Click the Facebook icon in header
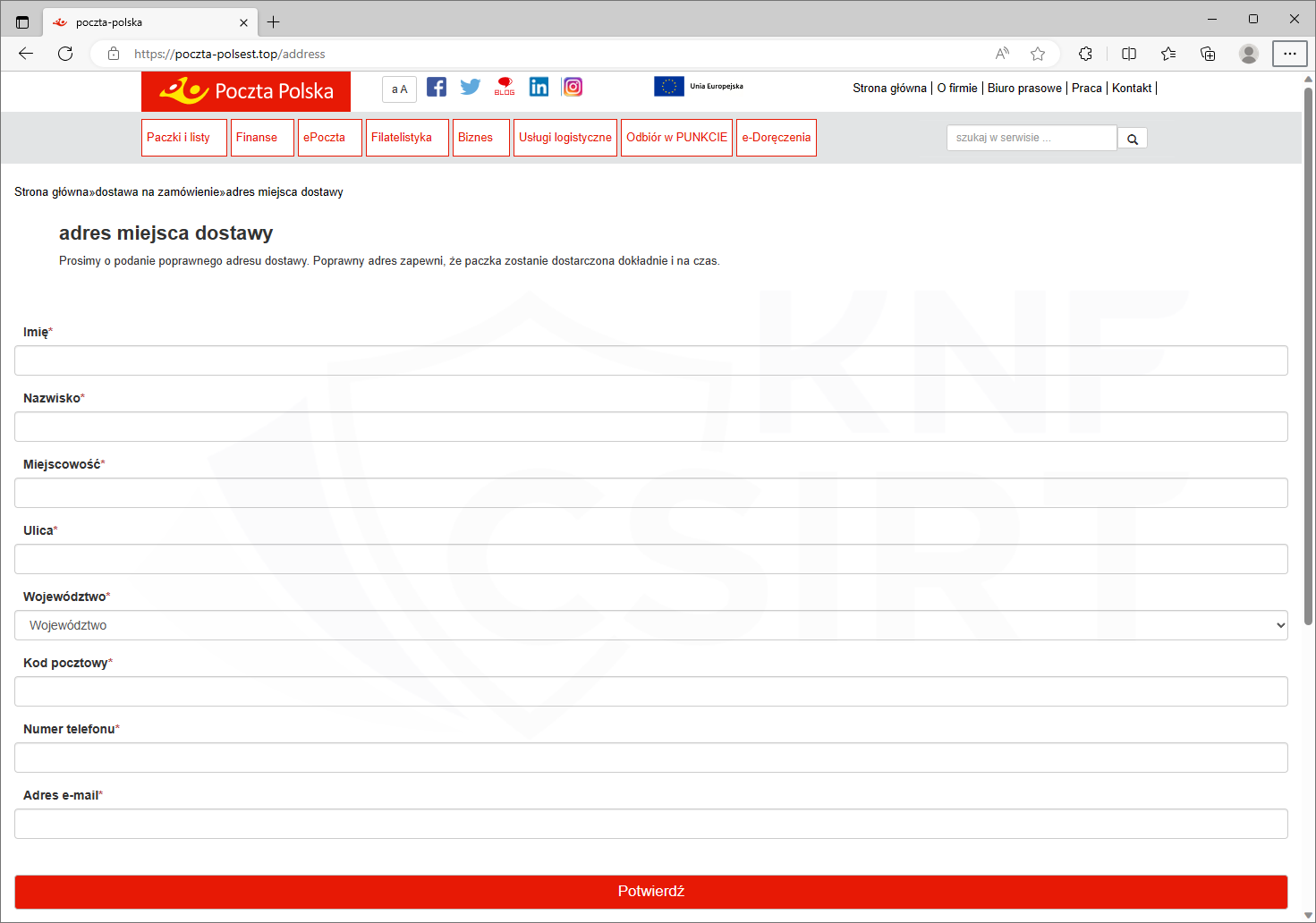This screenshot has height=923, width=1316. 437,87
